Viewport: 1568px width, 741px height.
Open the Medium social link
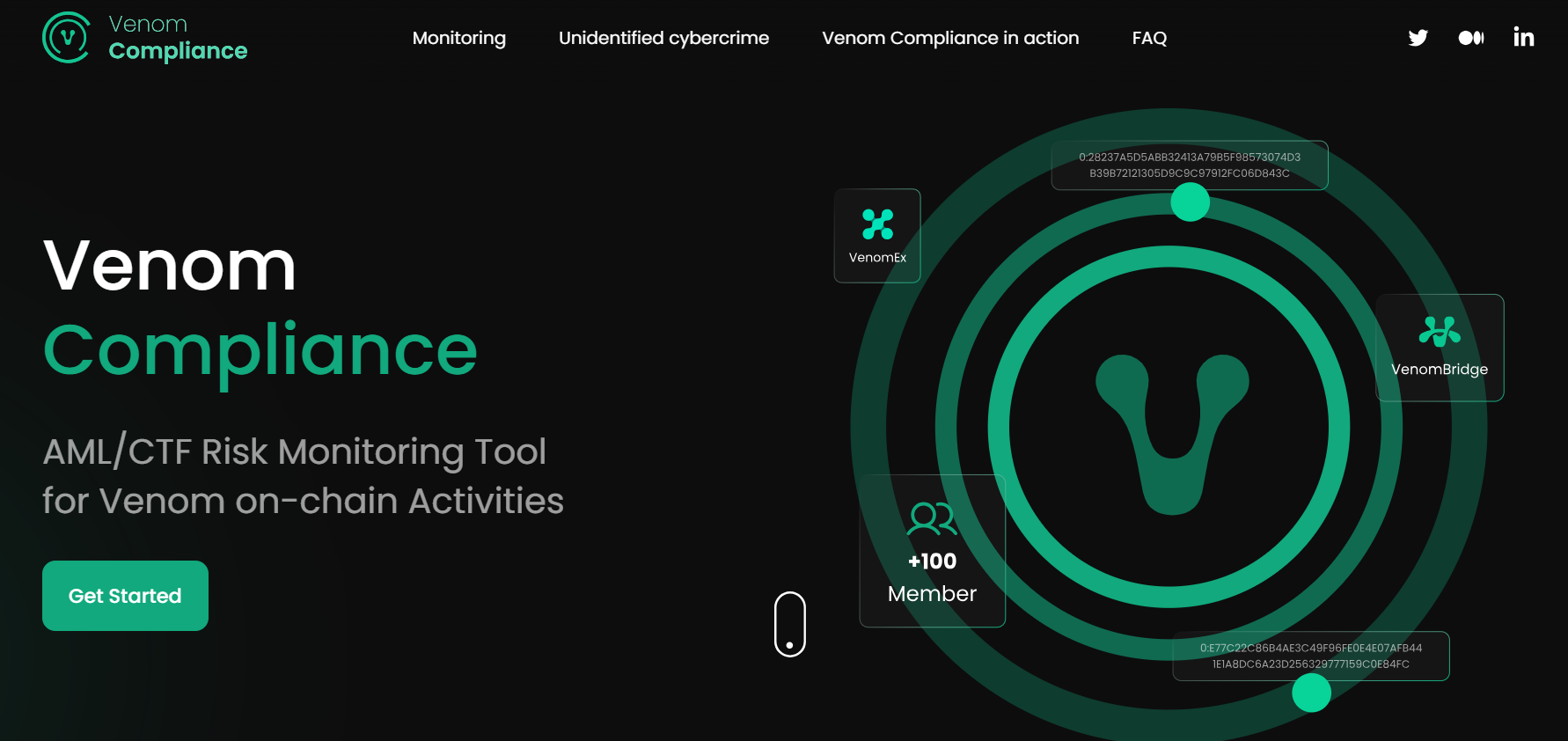coord(1470,38)
